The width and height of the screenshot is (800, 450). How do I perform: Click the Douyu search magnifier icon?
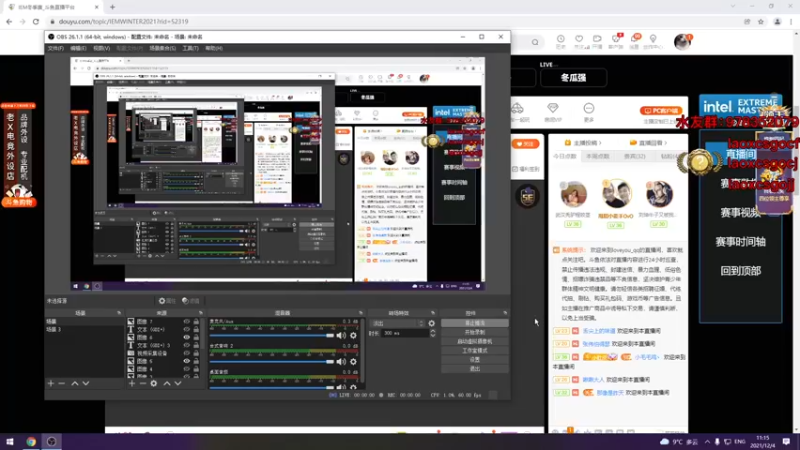[535, 42]
